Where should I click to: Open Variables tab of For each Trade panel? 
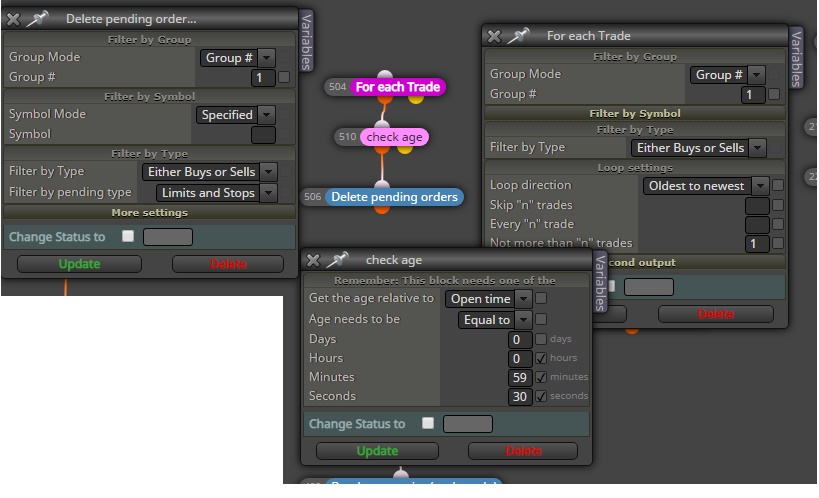click(795, 59)
